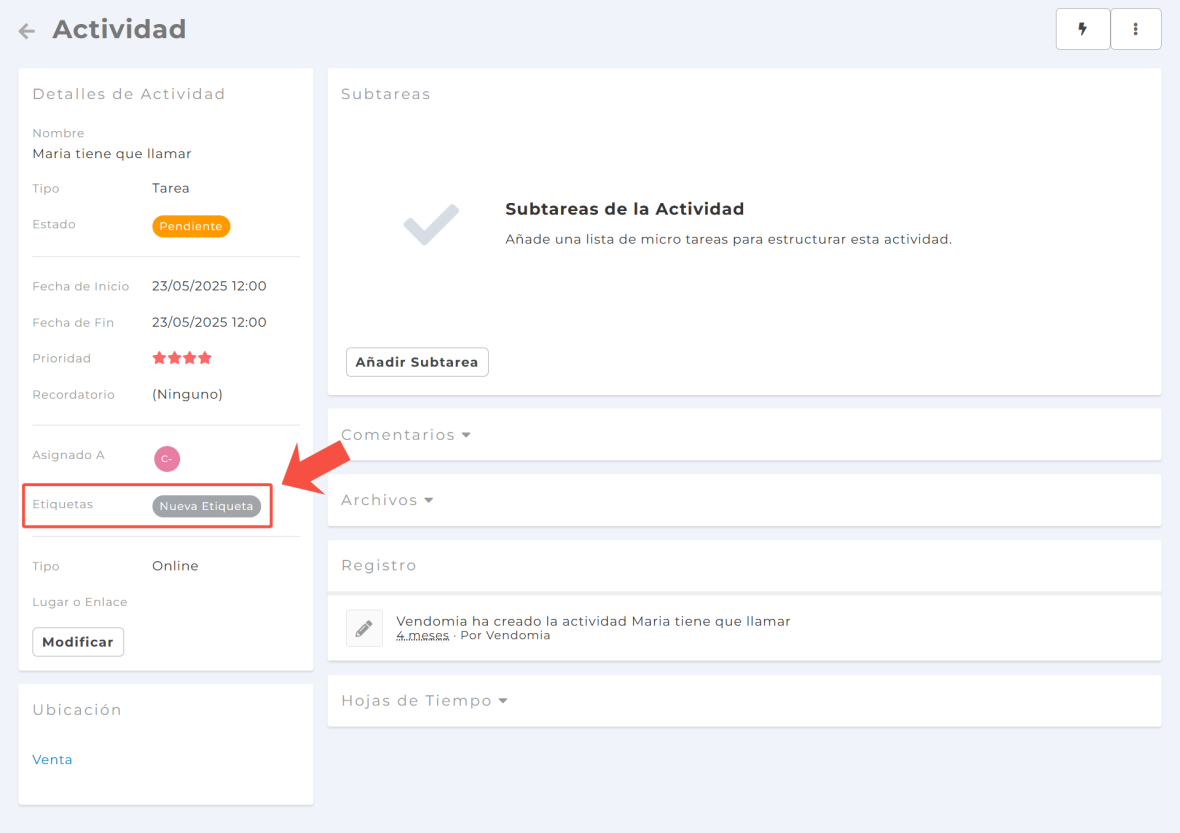Click the priority stars rating
The image size is (1180, 833).
click(x=182, y=358)
